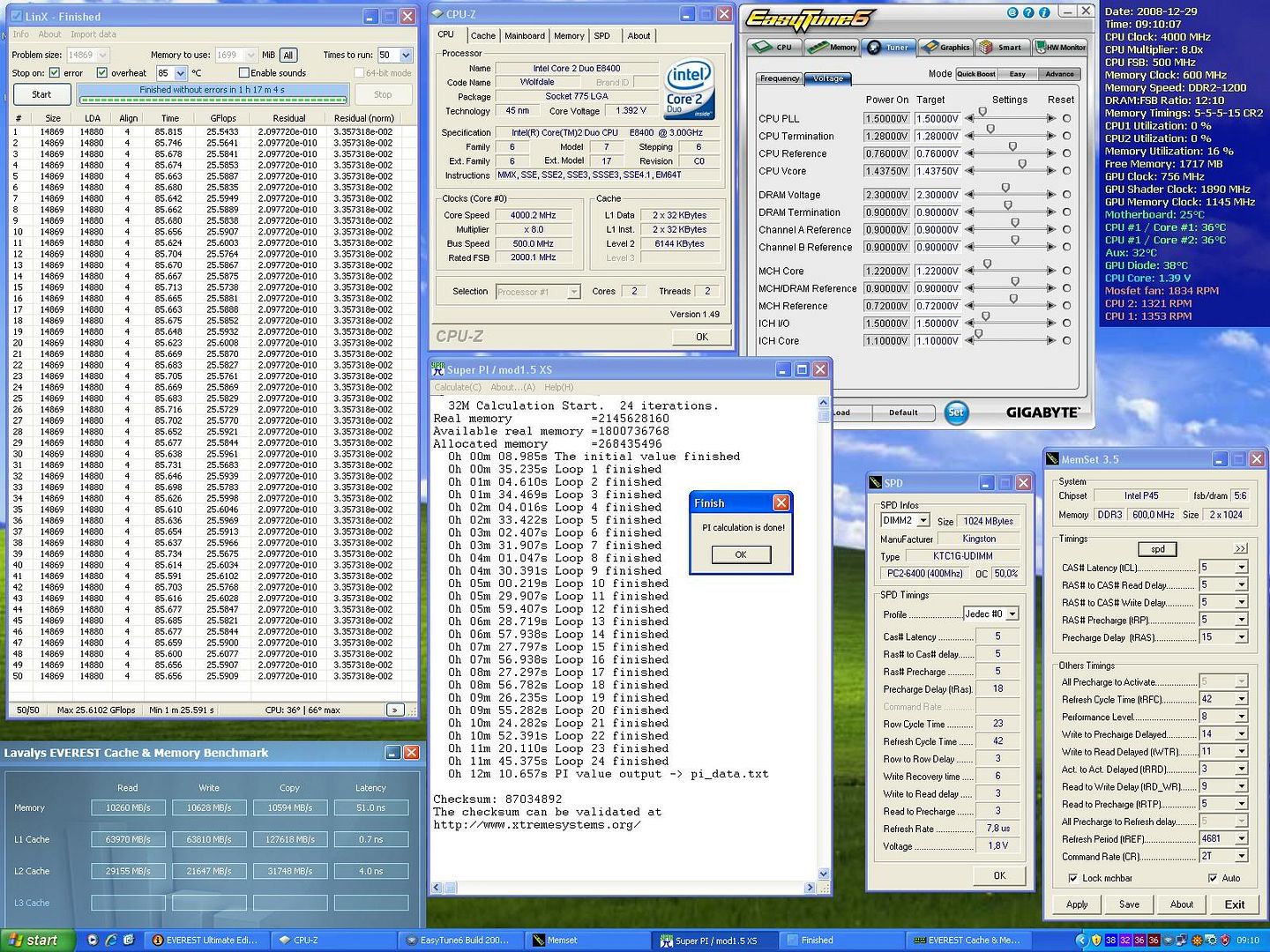Click All memory button in LinX
Viewport: 1270px width, 952px height.
pyautogui.click(x=288, y=55)
